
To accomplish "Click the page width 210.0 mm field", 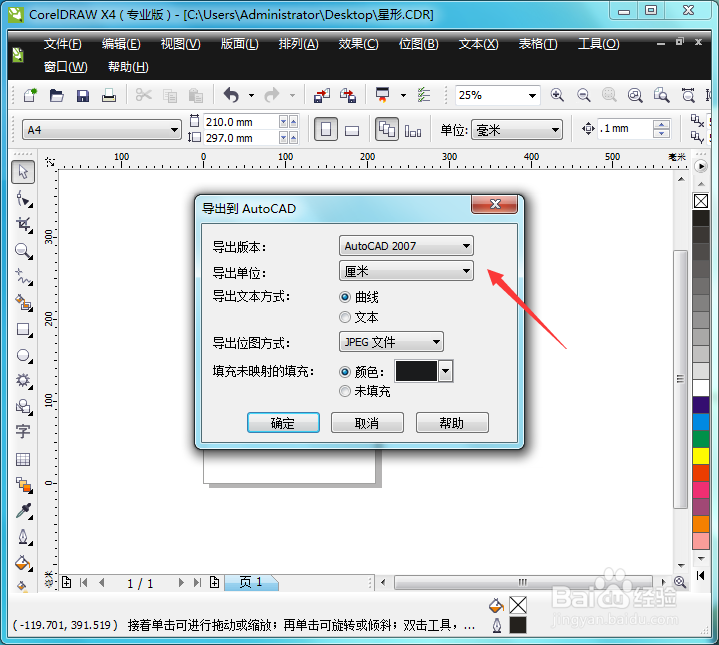I will tap(242, 122).
